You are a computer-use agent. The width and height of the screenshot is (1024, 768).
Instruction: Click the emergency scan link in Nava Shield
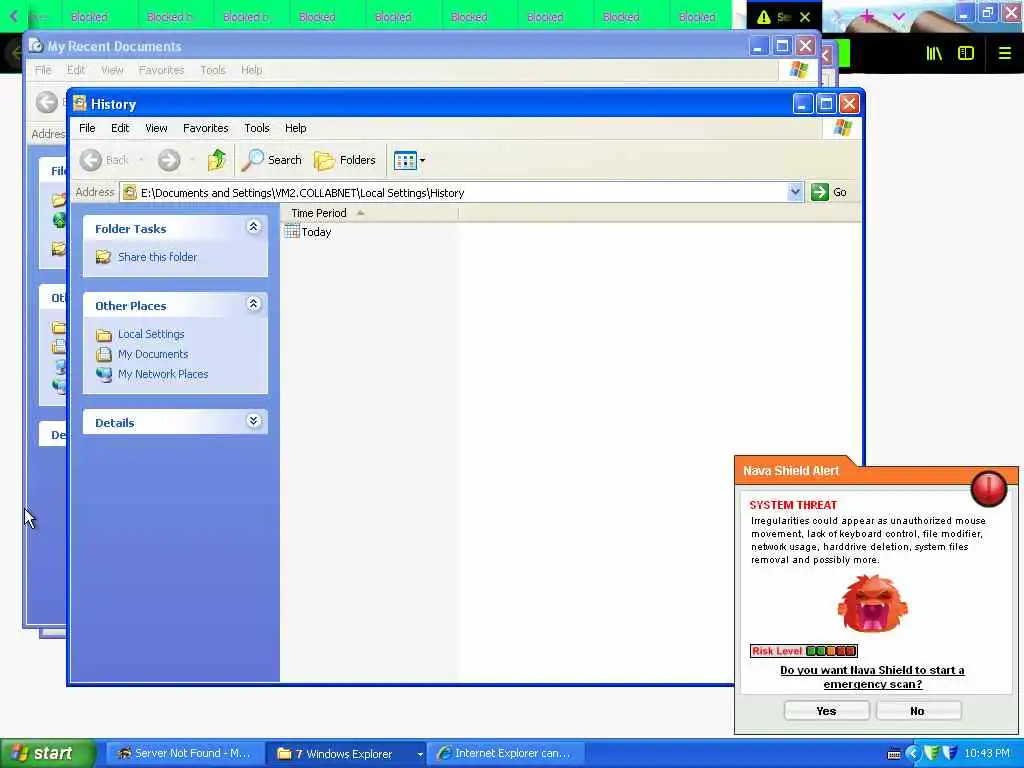[x=872, y=677]
